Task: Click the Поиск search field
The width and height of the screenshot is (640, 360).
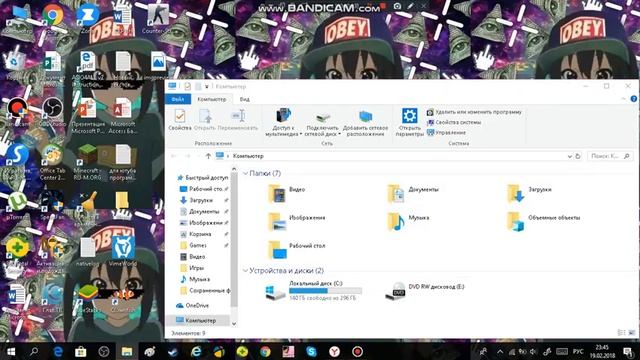Action: (x=610, y=156)
